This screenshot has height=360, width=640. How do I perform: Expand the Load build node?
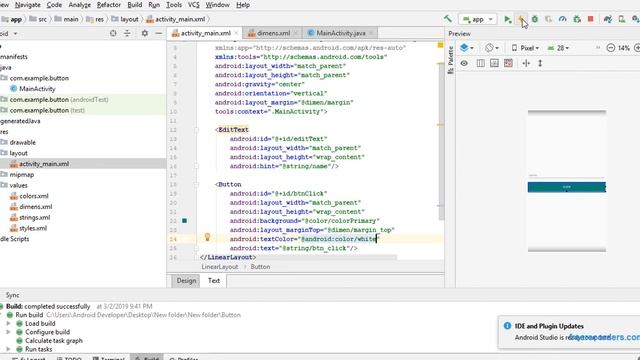[8, 323]
